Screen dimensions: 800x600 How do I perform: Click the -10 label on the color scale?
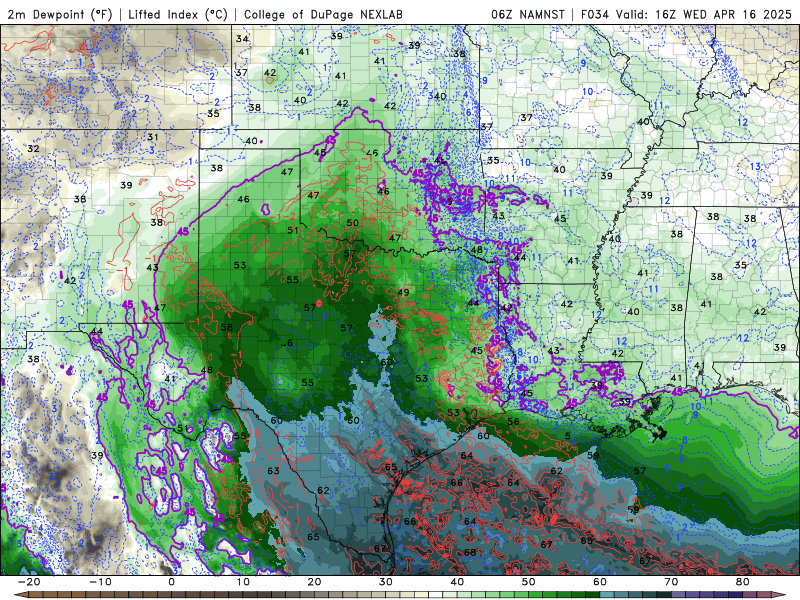pyautogui.click(x=100, y=582)
